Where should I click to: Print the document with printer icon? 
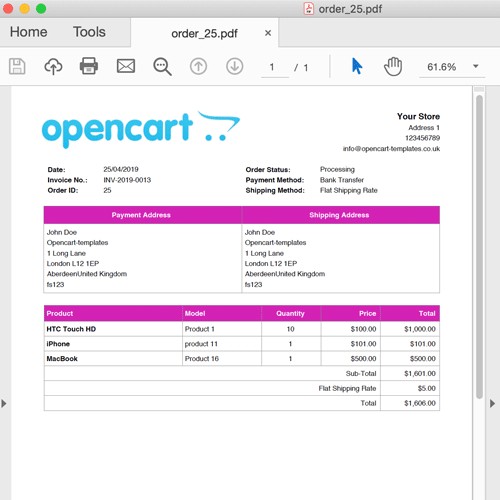(x=89, y=66)
